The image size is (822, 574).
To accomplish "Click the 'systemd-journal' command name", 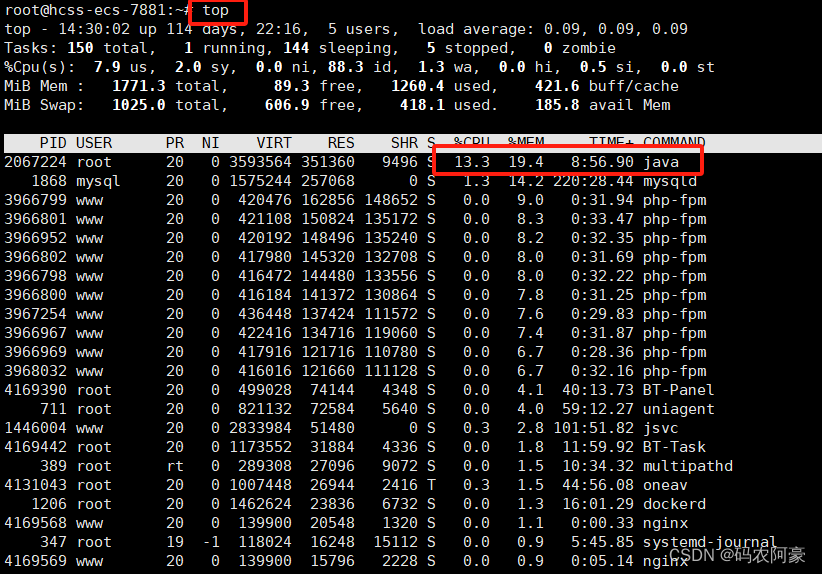I will click(x=710, y=542).
